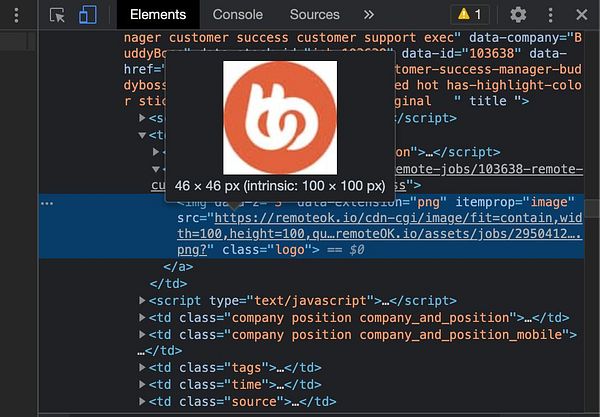This screenshot has height=417, width=600.
Task: Show more tabs with the double chevron
Action: pyautogui.click(x=368, y=15)
